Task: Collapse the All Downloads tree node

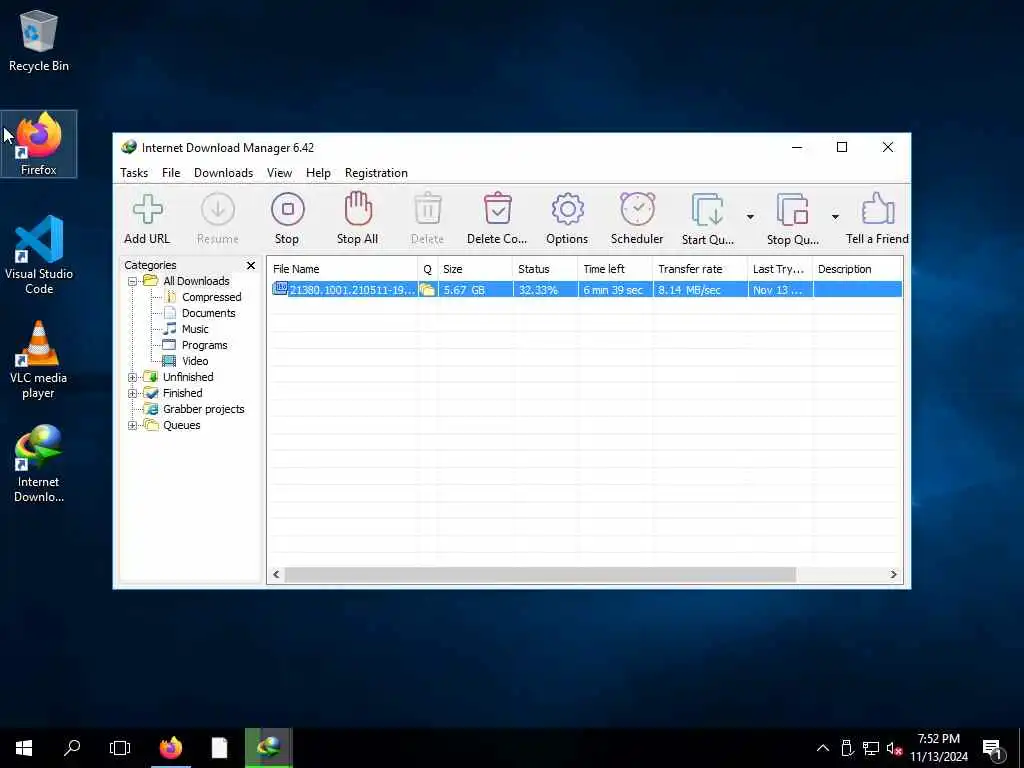Action: tap(133, 281)
